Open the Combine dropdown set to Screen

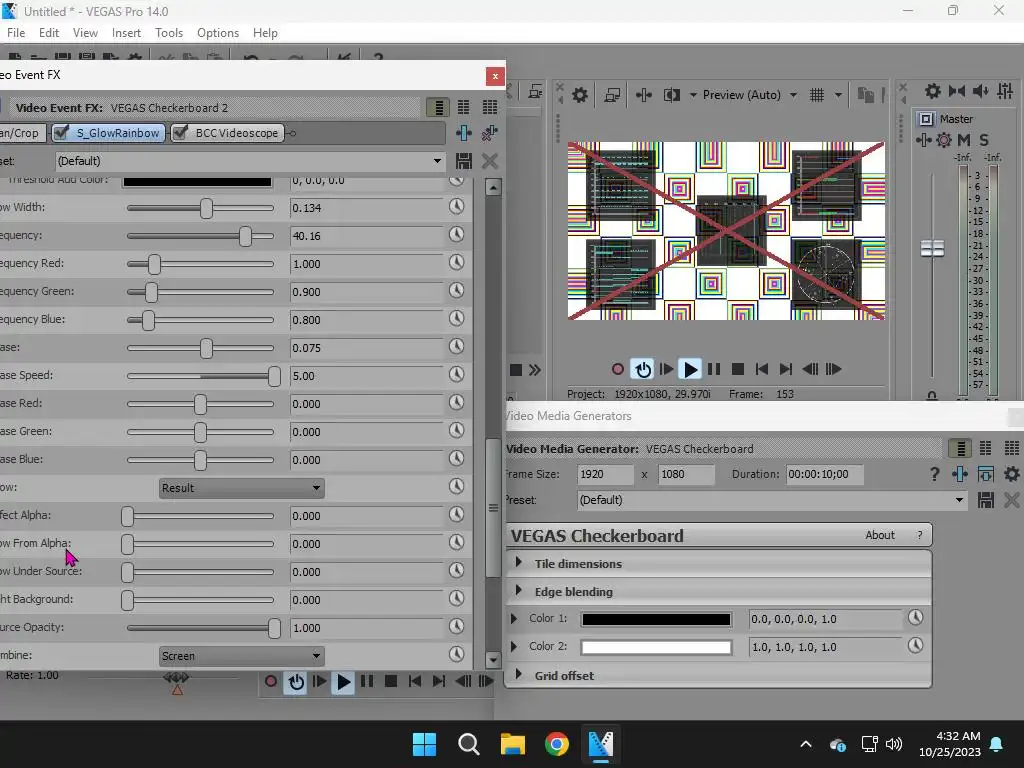point(242,656)
